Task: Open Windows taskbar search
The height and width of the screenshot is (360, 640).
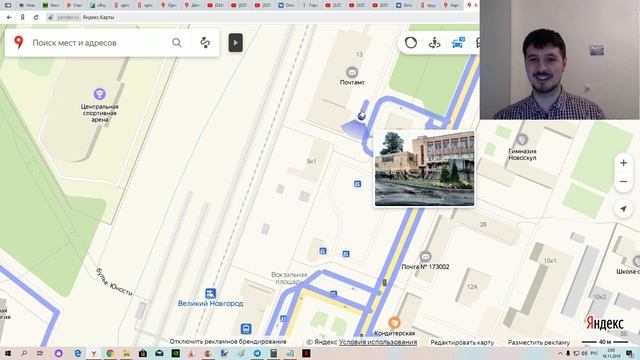Action: (x=24, y=353)
